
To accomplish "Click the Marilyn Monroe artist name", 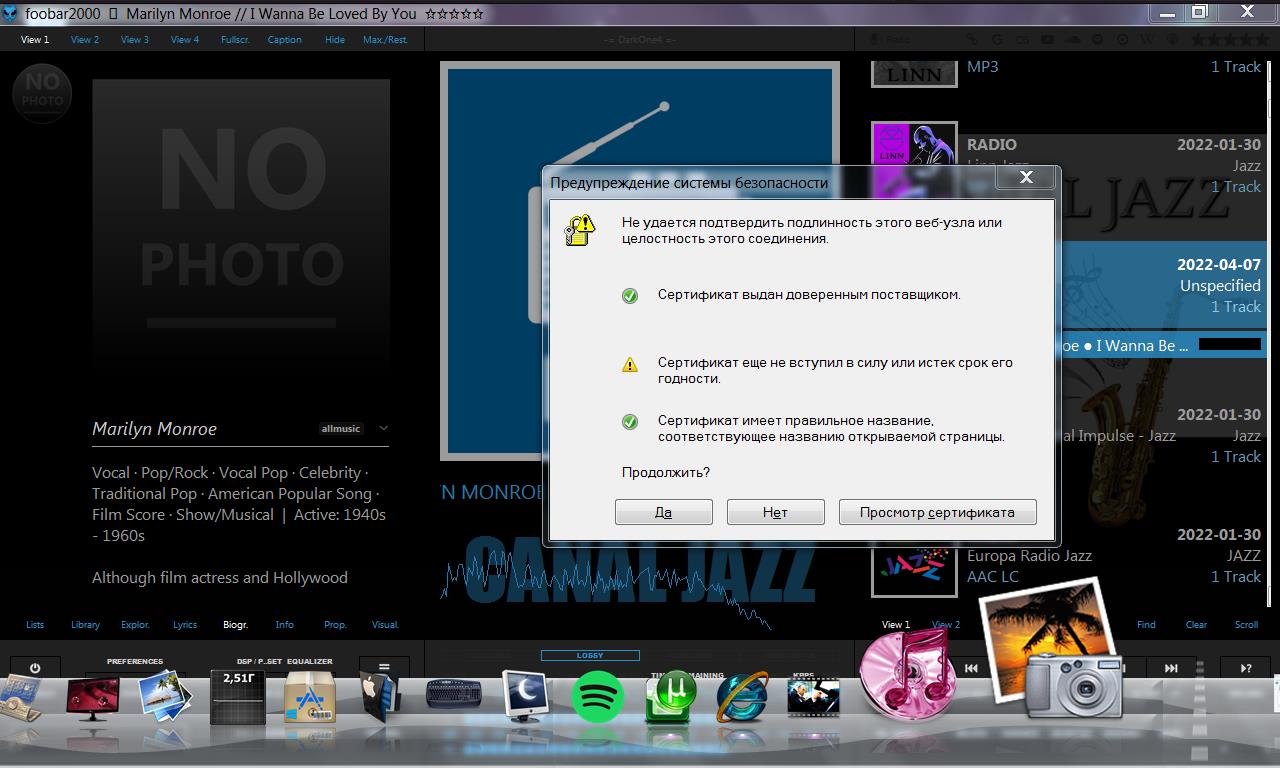I will (154, 429).
